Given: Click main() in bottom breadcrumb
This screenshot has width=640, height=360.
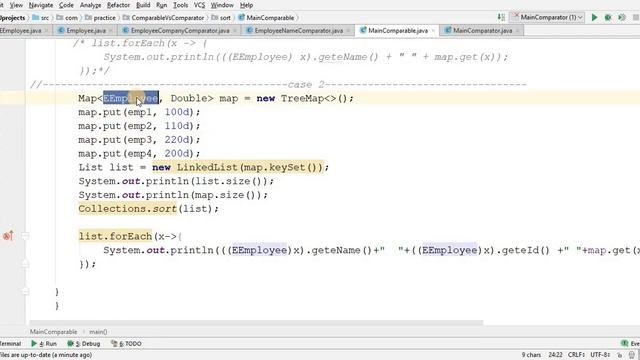Looking at the screenshot, I should 98,332.
